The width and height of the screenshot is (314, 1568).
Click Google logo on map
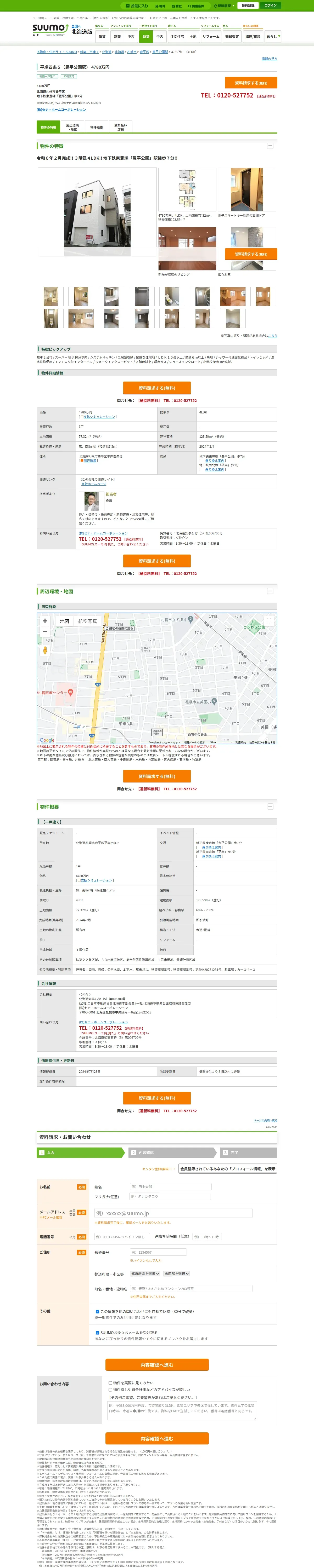tap(47, 740)
